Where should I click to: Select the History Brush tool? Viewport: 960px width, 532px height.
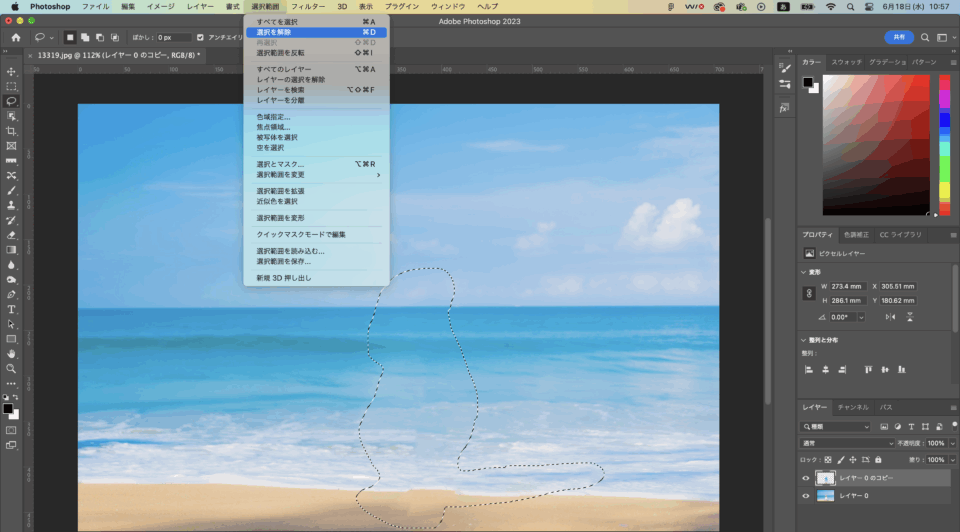pyautogui.click(x=11, y=220)
